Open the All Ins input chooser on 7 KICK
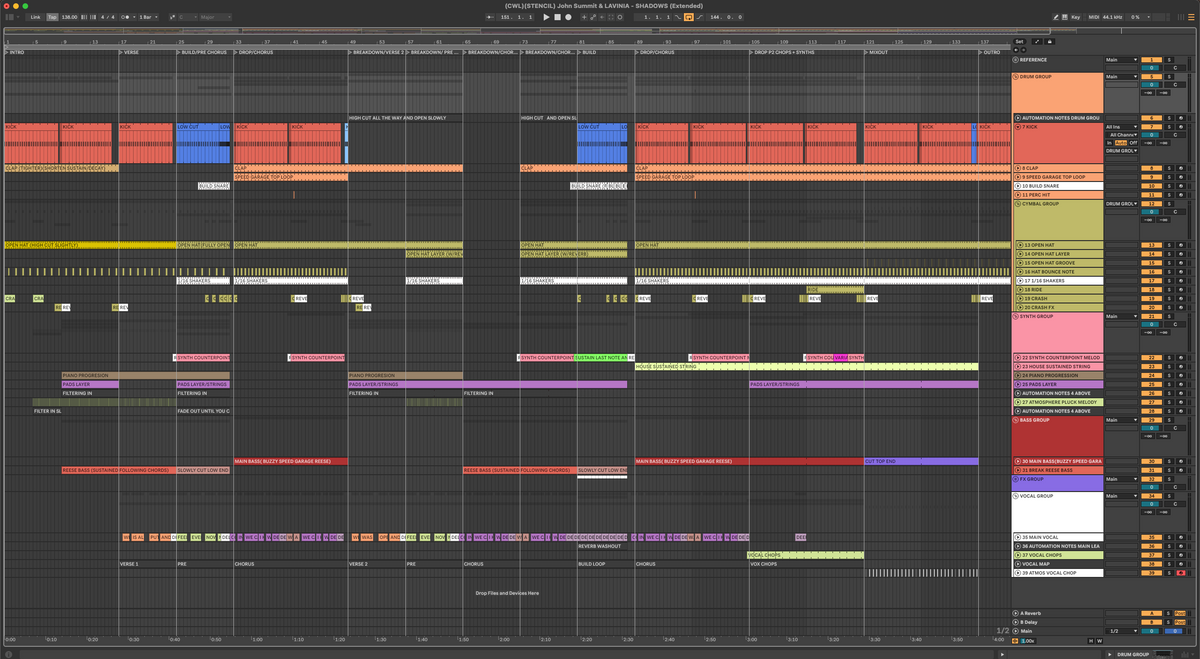 (1122, 127)
